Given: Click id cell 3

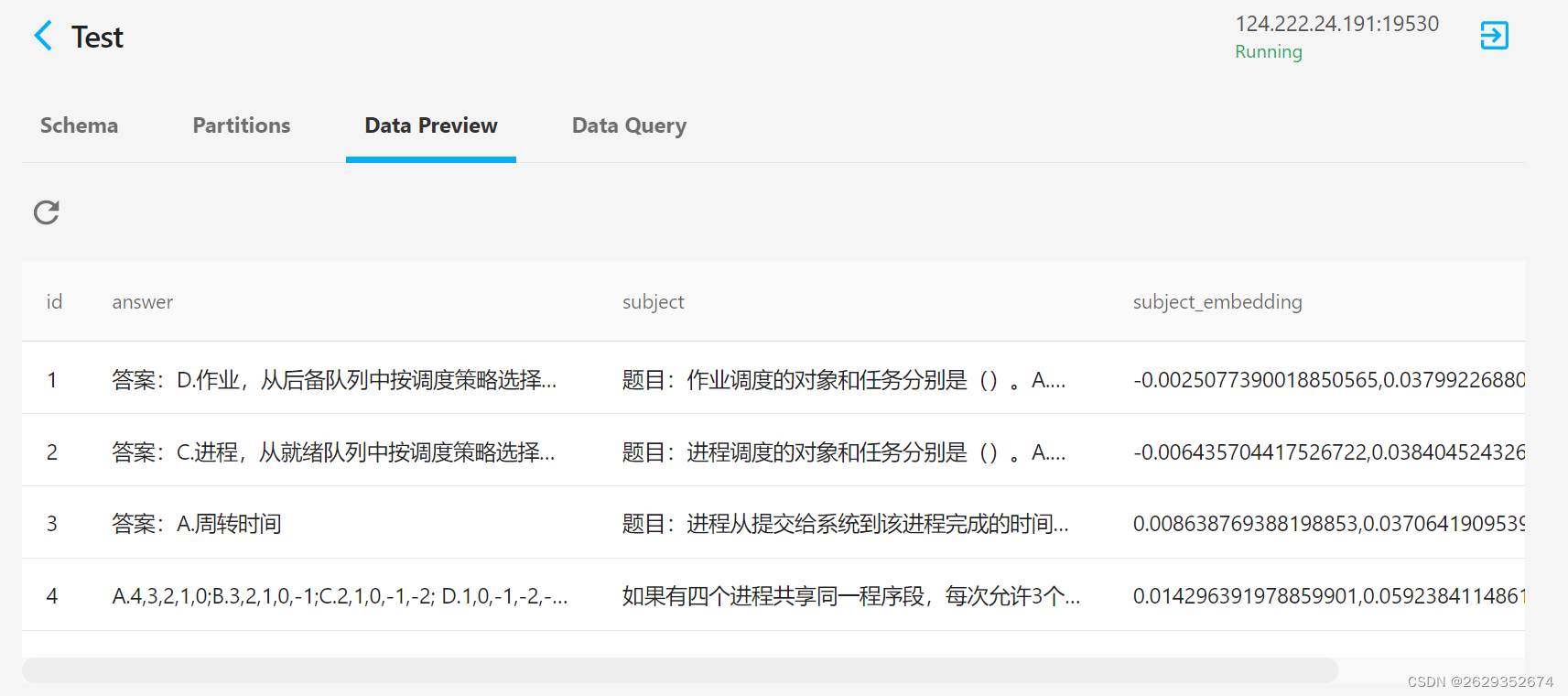Looking at the screenshot, I should 52,524.
